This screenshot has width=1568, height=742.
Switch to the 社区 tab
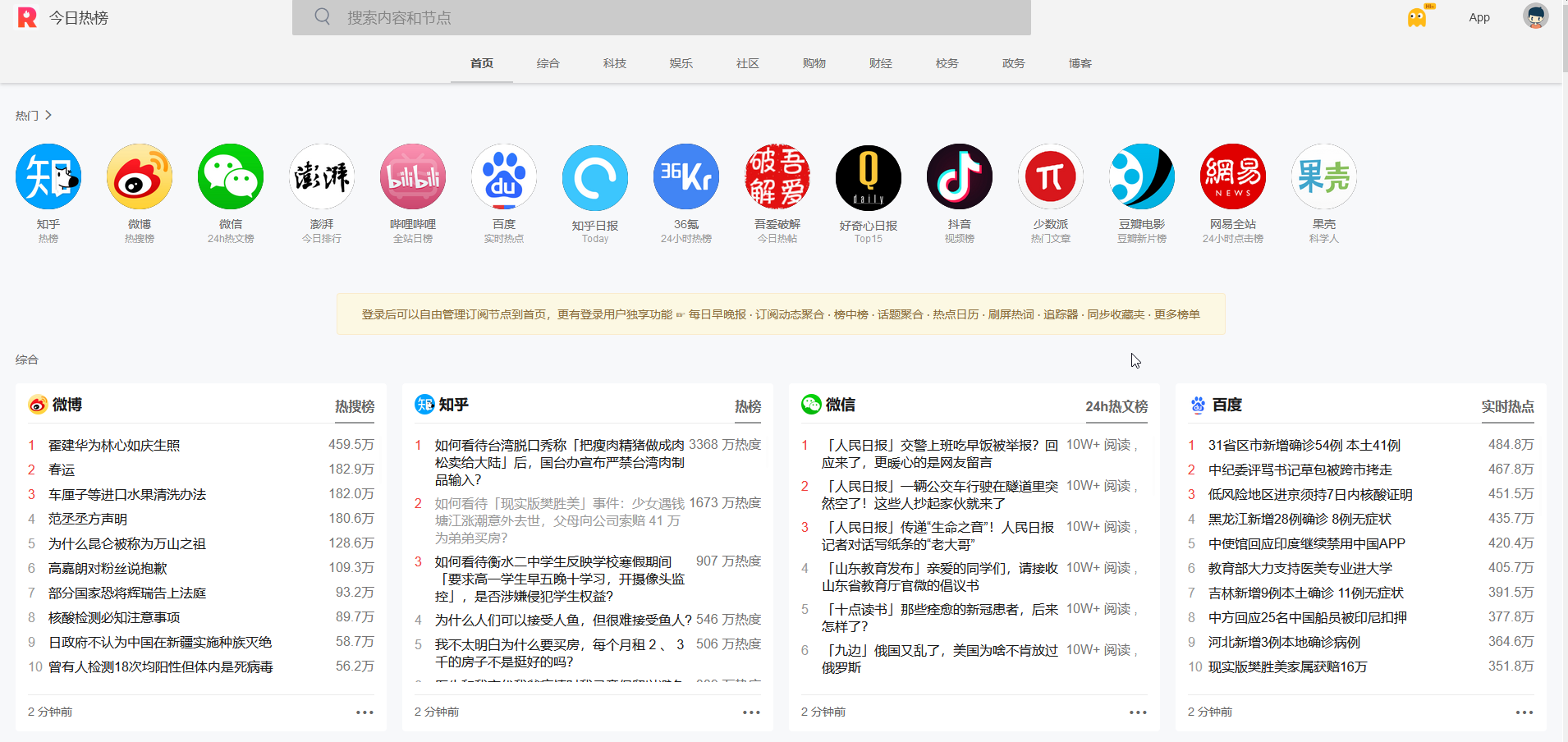pyautogui.click(x=748, y=63)
